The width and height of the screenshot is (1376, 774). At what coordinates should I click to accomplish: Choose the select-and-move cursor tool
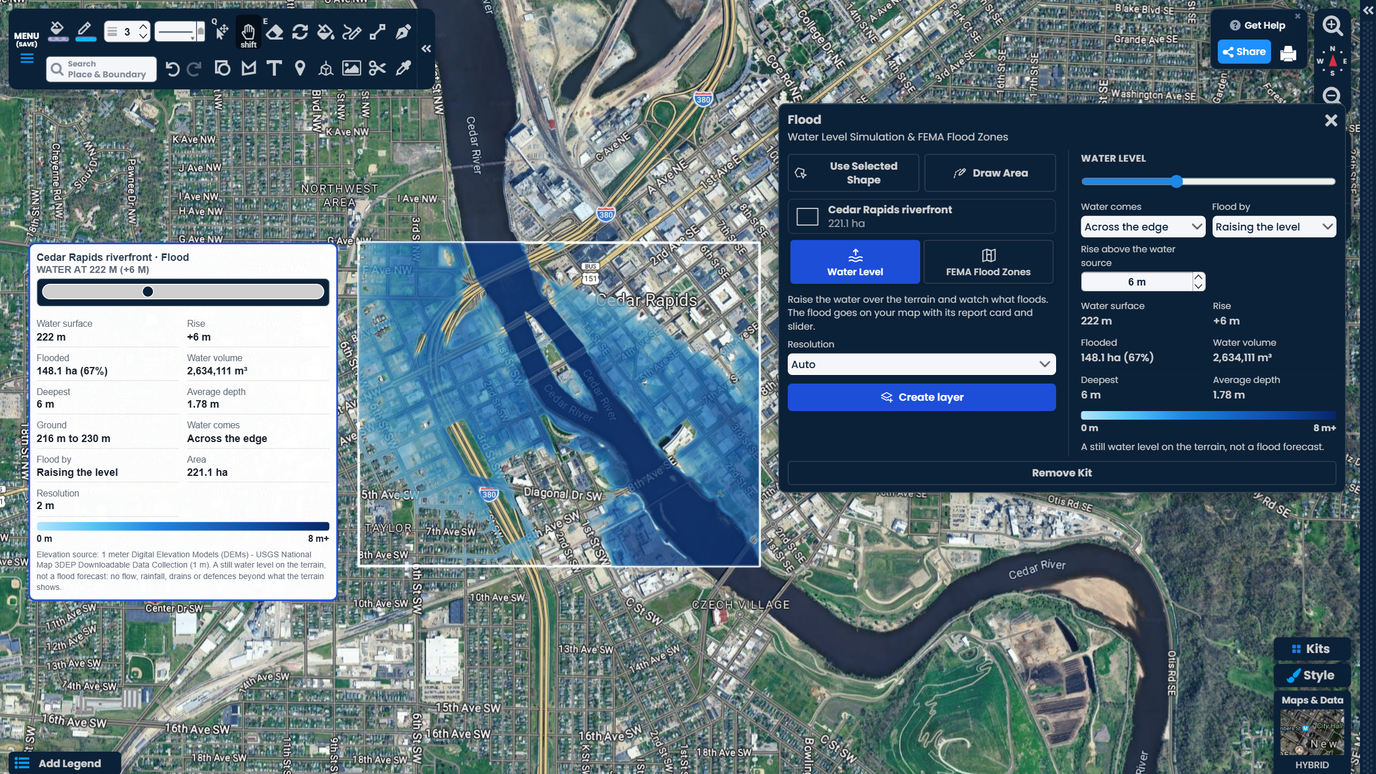pos(222,32)
